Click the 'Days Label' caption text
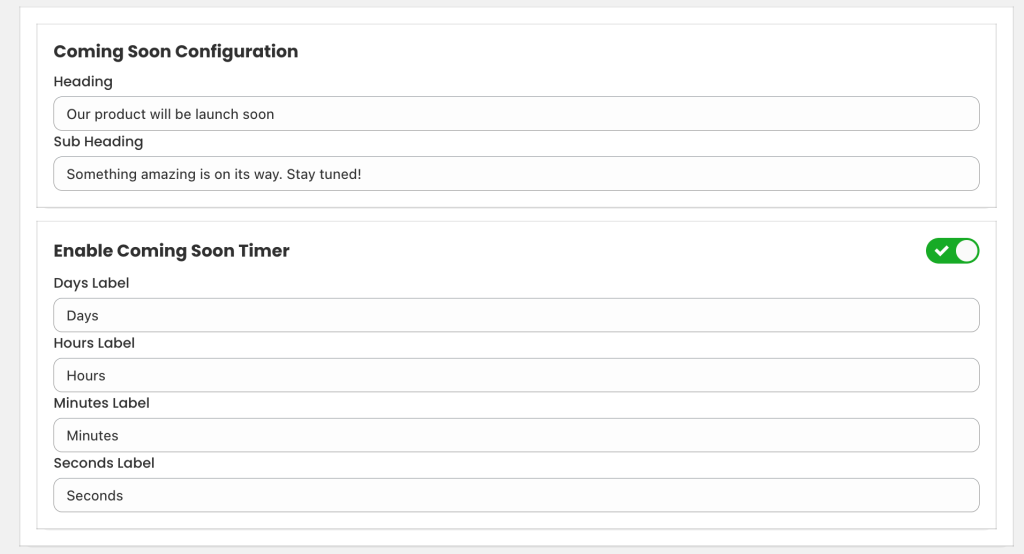The image size is (1024, 554). pos(91,283)
